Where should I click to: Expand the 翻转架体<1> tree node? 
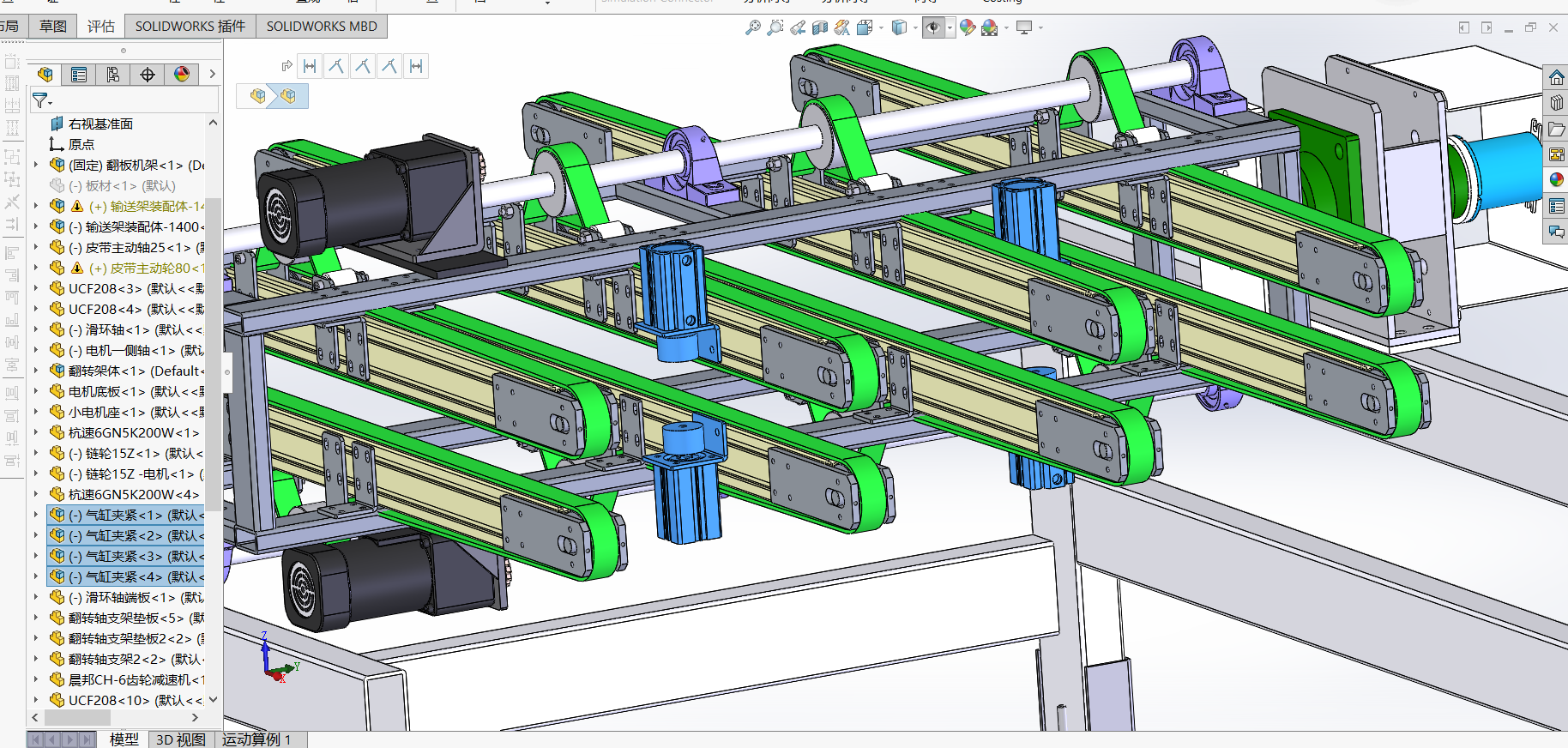coord(35,371)
